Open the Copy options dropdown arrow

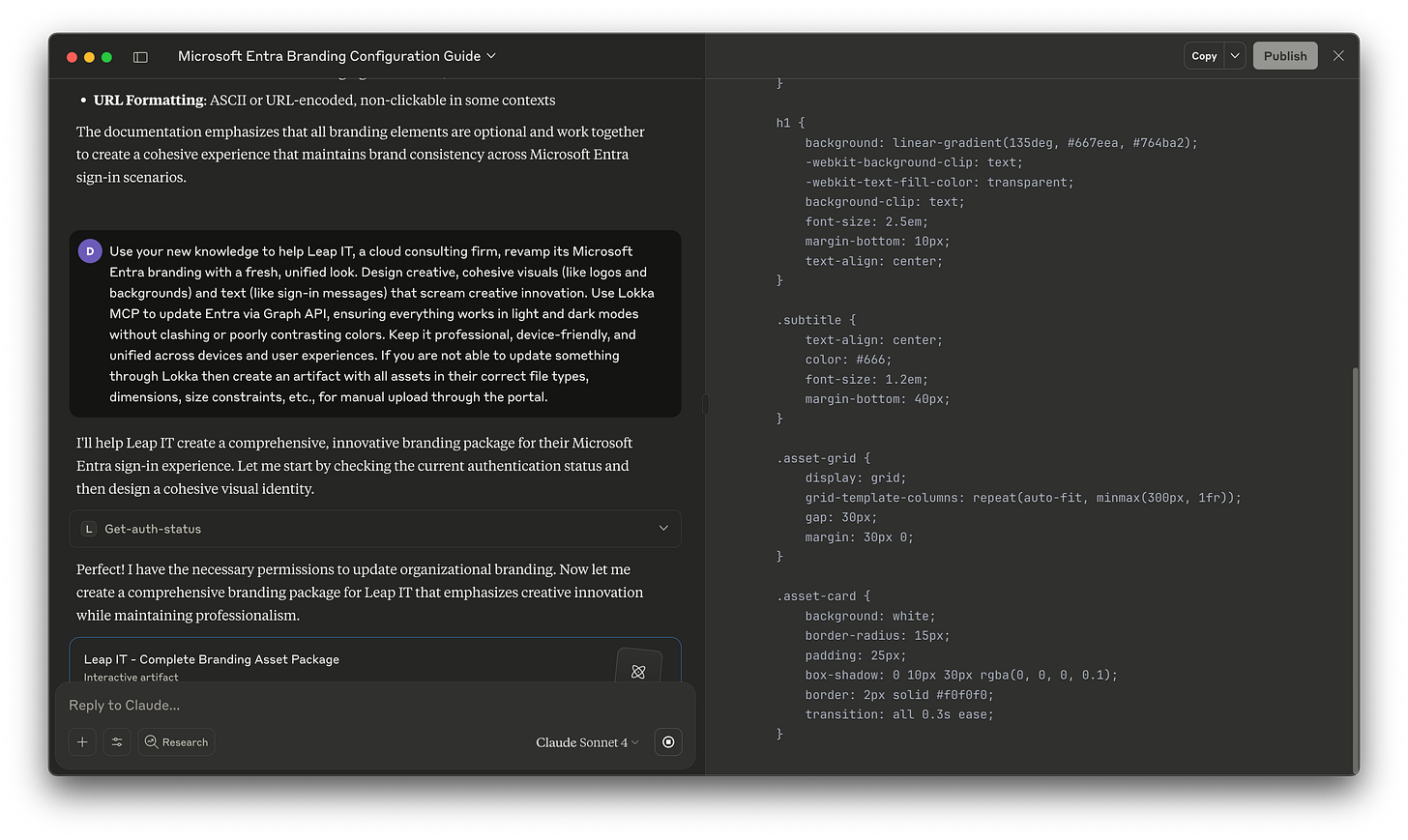pyautogui.click(x=1235, y=56)
